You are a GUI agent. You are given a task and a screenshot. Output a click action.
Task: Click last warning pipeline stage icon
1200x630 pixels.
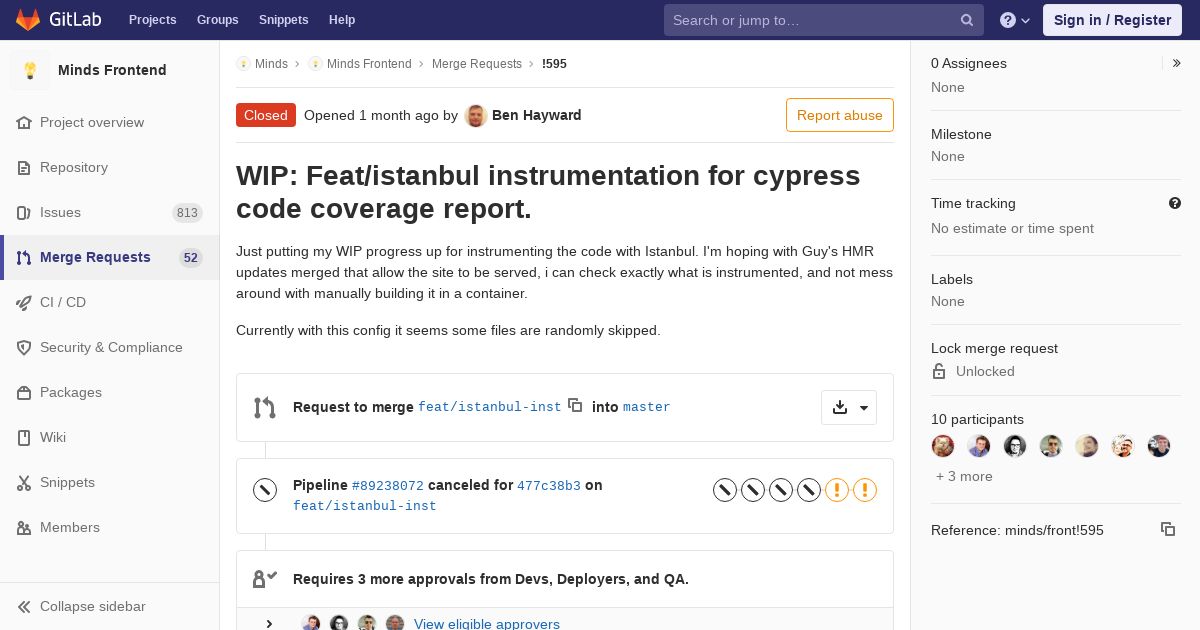865,490
